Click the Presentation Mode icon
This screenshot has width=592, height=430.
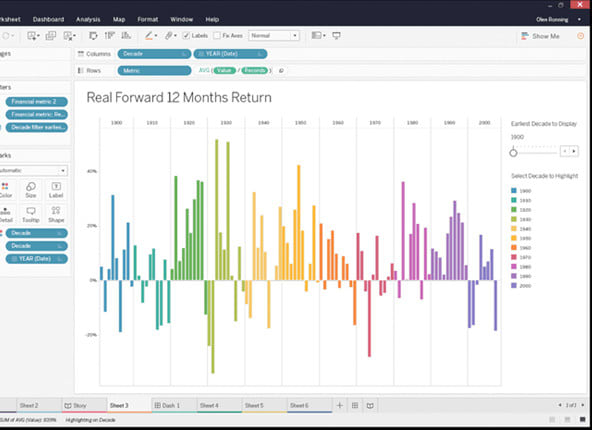[336, 35]
